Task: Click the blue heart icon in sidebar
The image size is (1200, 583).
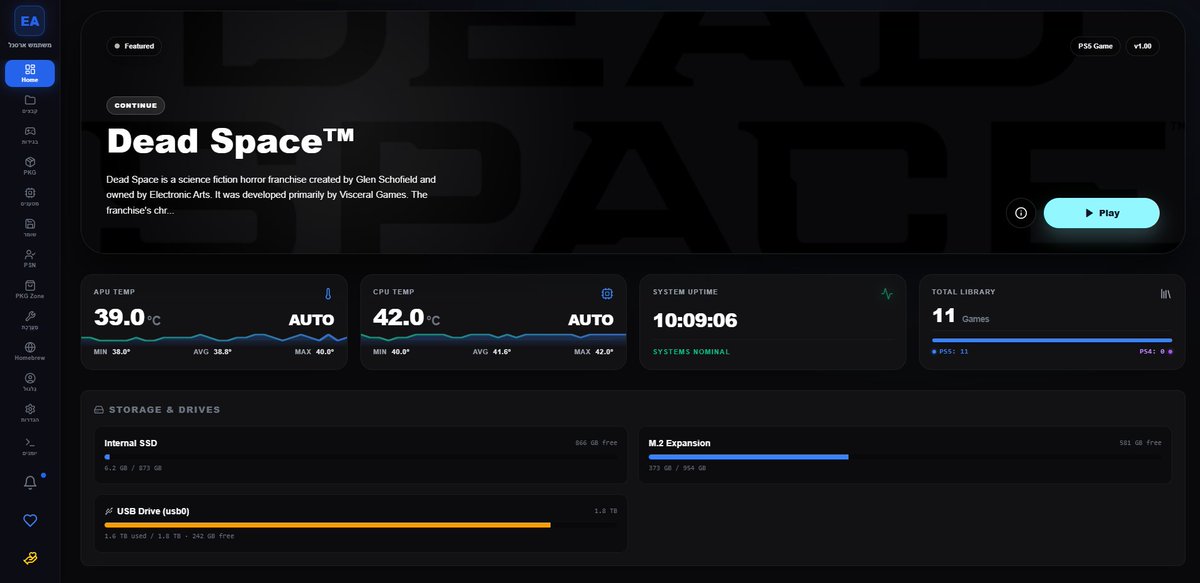Action: coord(30,520)
